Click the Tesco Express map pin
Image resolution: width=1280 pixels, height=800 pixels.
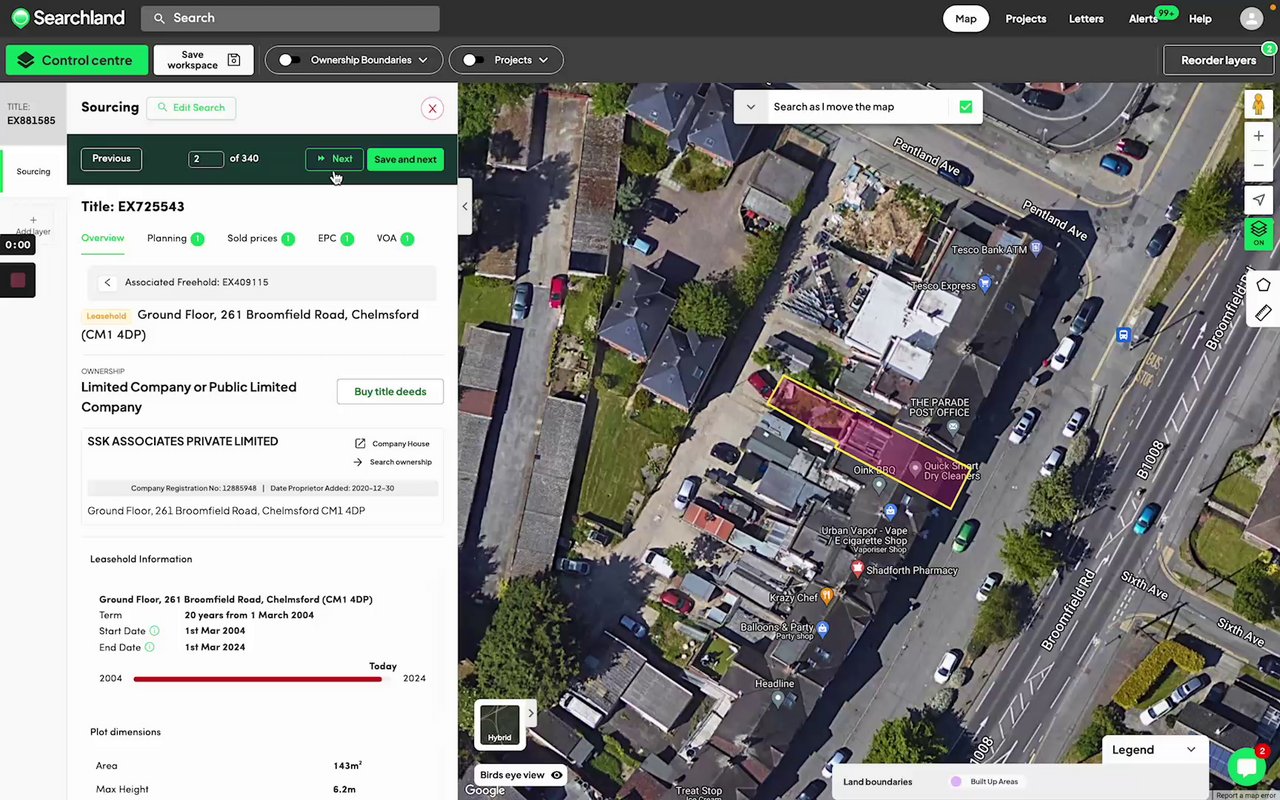[986, 285]
